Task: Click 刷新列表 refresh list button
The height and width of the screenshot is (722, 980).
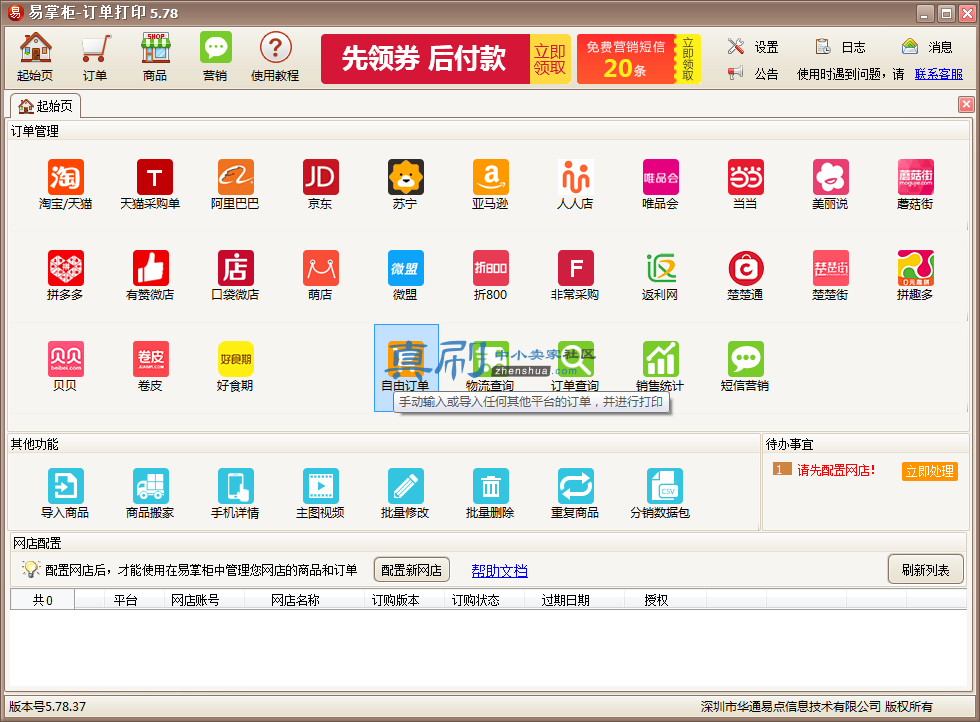Action: (x=925, y=569)
